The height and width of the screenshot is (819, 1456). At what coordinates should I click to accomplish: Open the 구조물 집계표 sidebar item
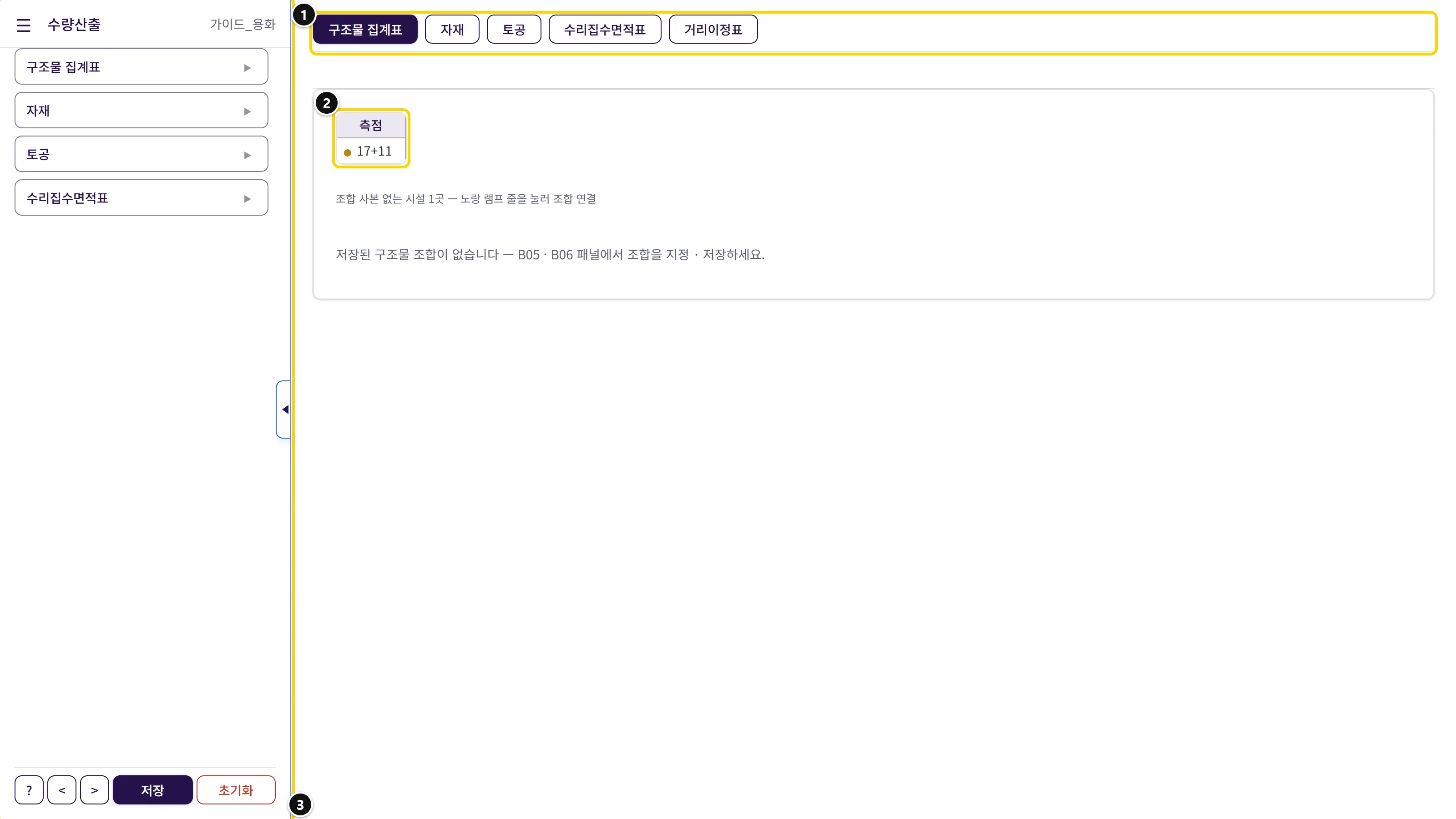142,67
